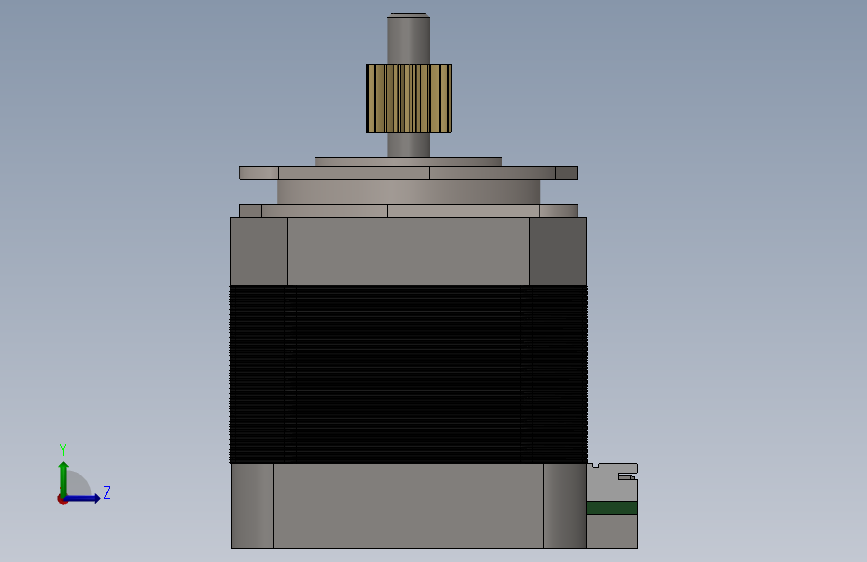
Task: Click the green Y axis arrow of the triad
Action: click(64, 478)
